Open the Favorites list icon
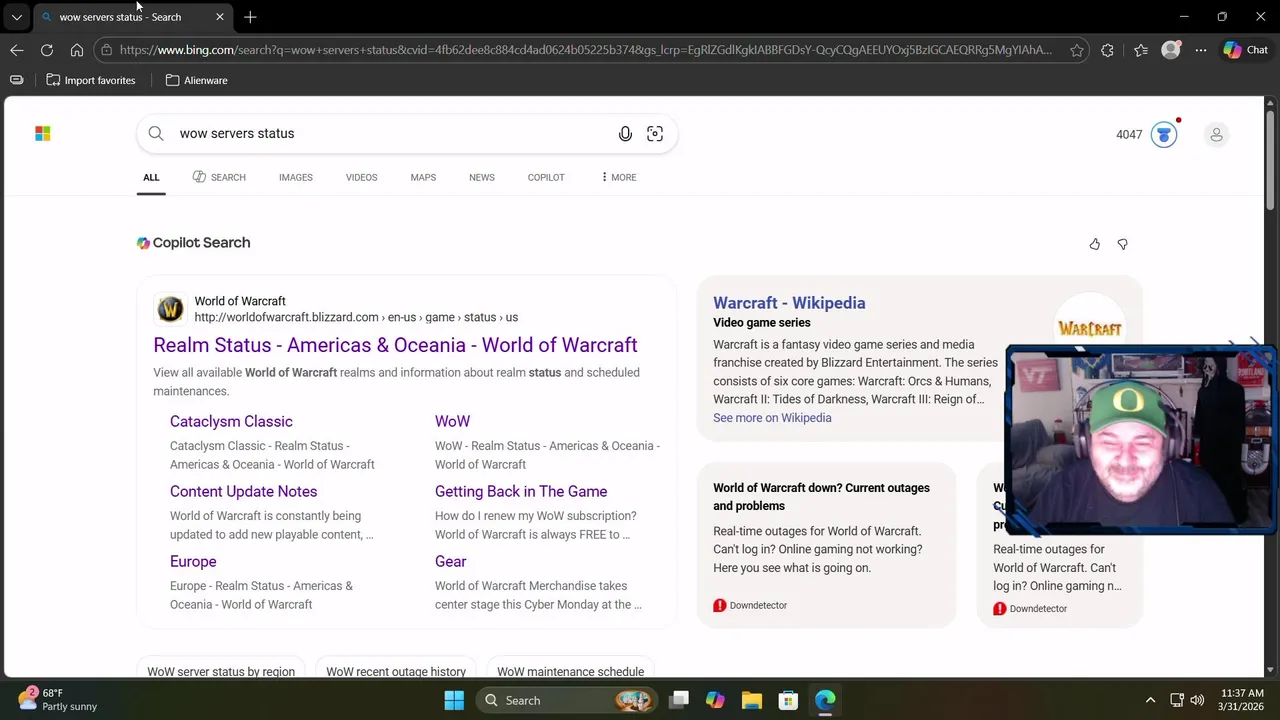This screenshot has width=1280, height=720. pos(1141,50)
